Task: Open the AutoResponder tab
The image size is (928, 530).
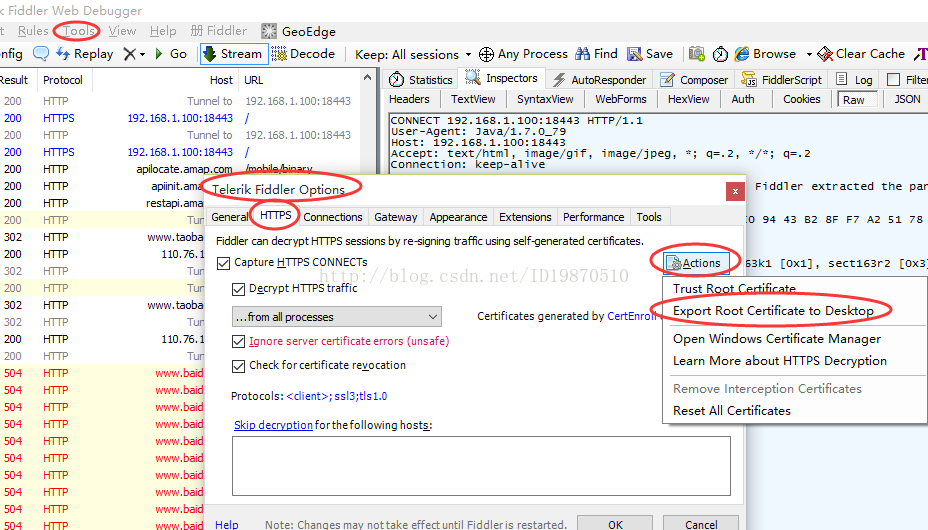Action: [599, 79]
